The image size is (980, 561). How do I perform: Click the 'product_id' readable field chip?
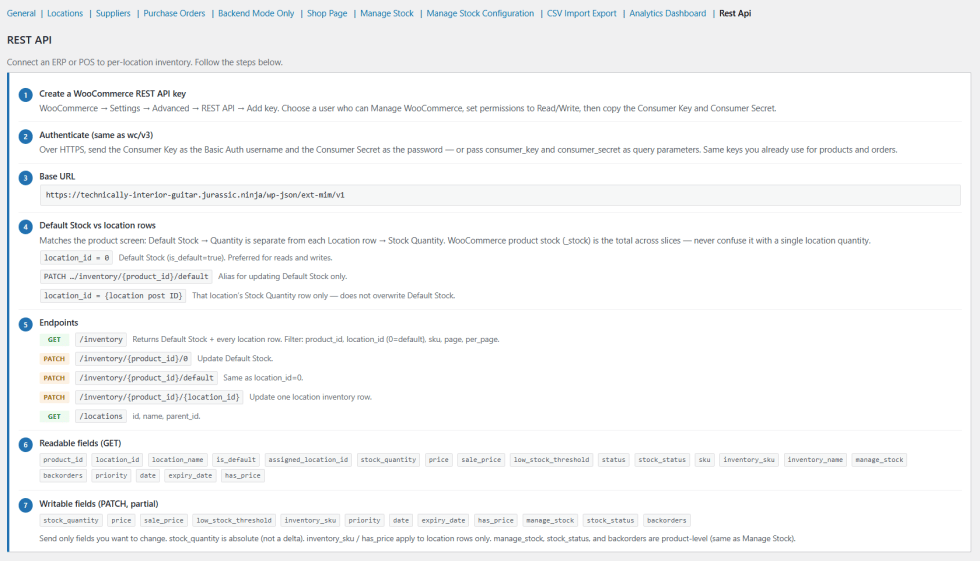63,460
